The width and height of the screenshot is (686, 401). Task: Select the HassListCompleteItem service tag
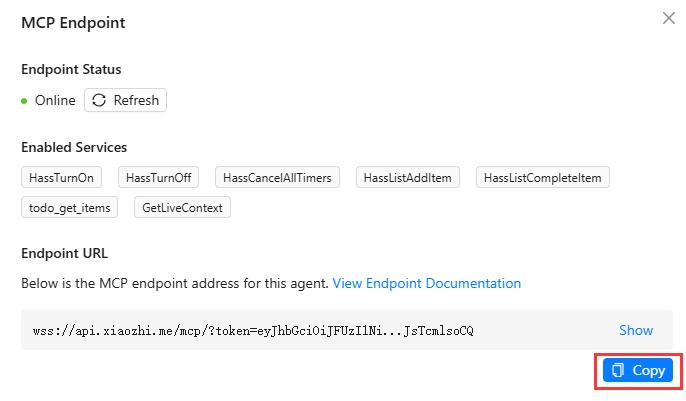pos(542,177)
